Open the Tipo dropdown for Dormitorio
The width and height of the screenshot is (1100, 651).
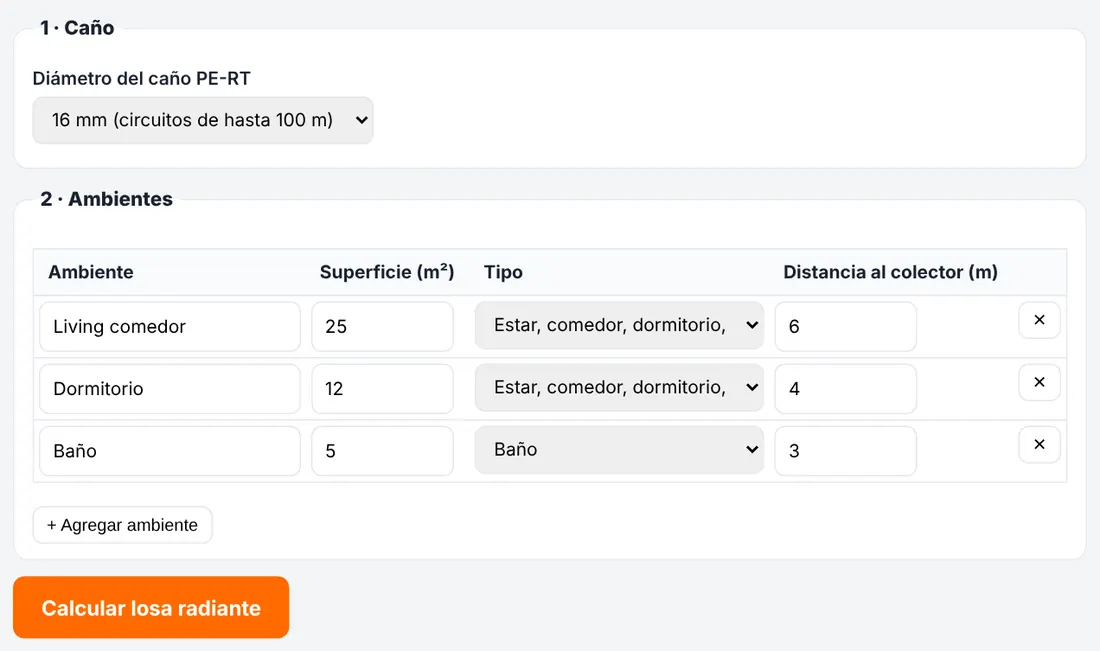pyautogui.click(x=619, y=388)
